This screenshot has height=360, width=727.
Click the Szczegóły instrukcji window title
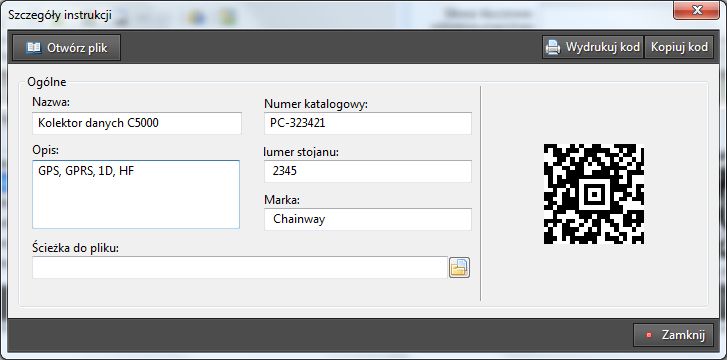click(x=60, y=14)
